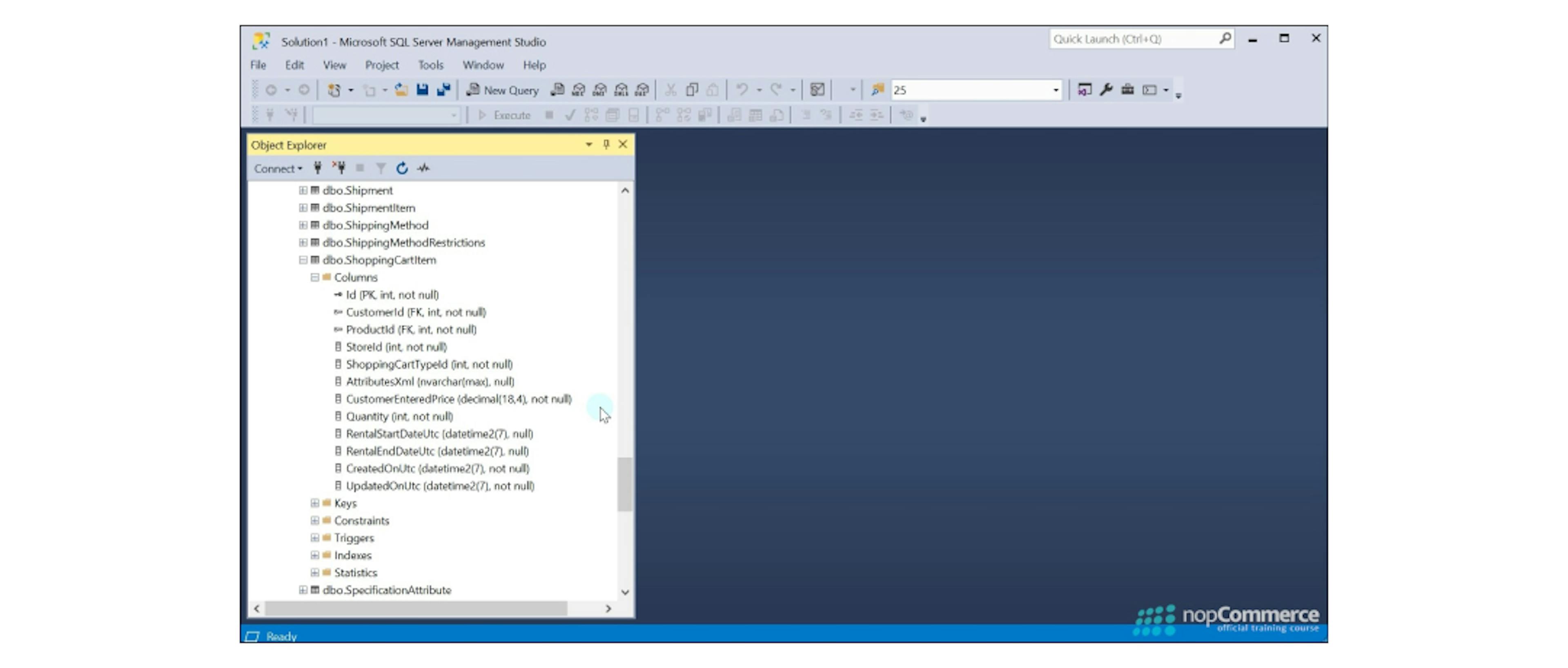This screenshot has height=668, width=1568.
Task: Click the Quick Launch search magnifier
Action: click(1225, 38)
